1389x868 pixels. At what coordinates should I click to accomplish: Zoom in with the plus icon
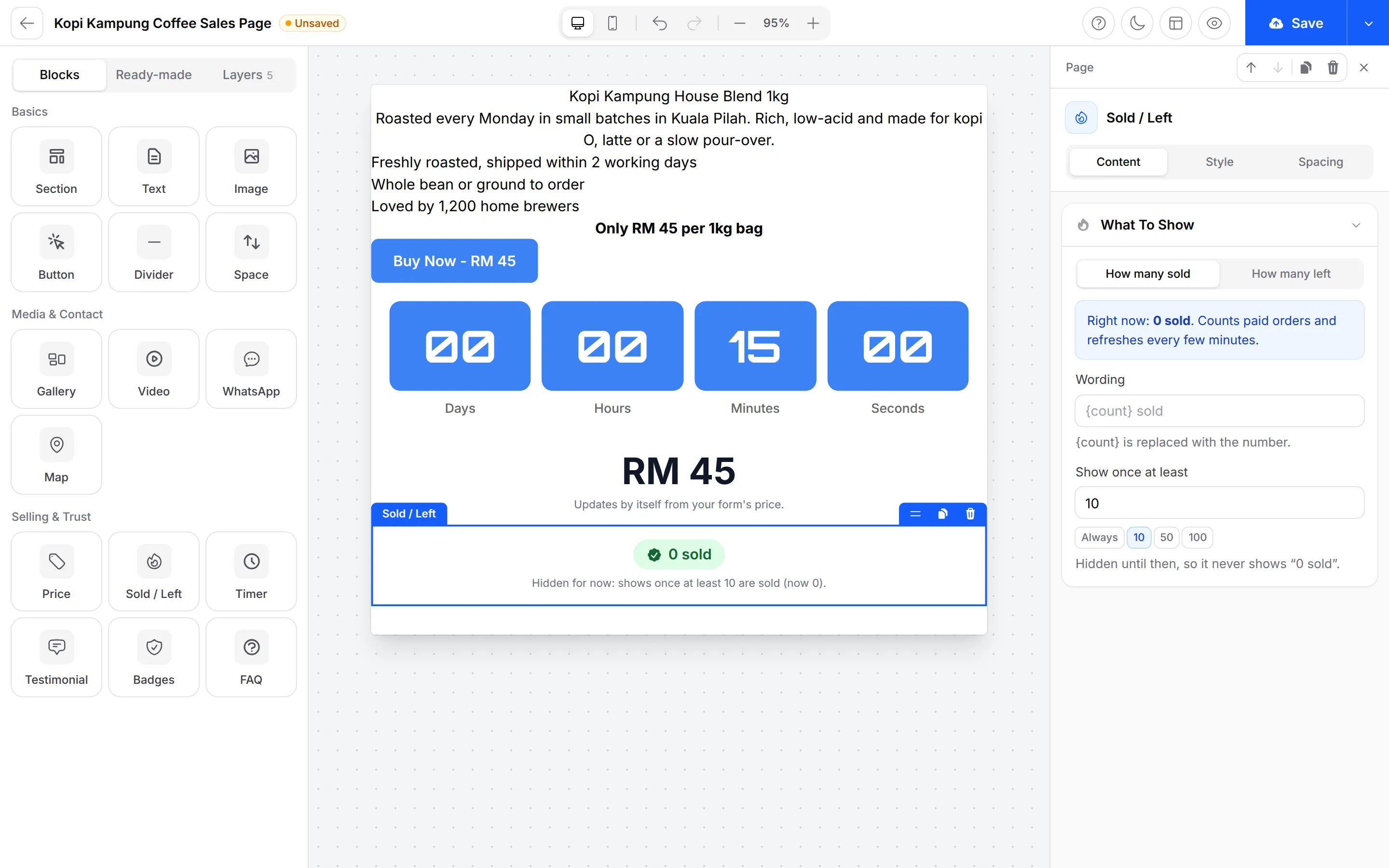click(813, 23)
